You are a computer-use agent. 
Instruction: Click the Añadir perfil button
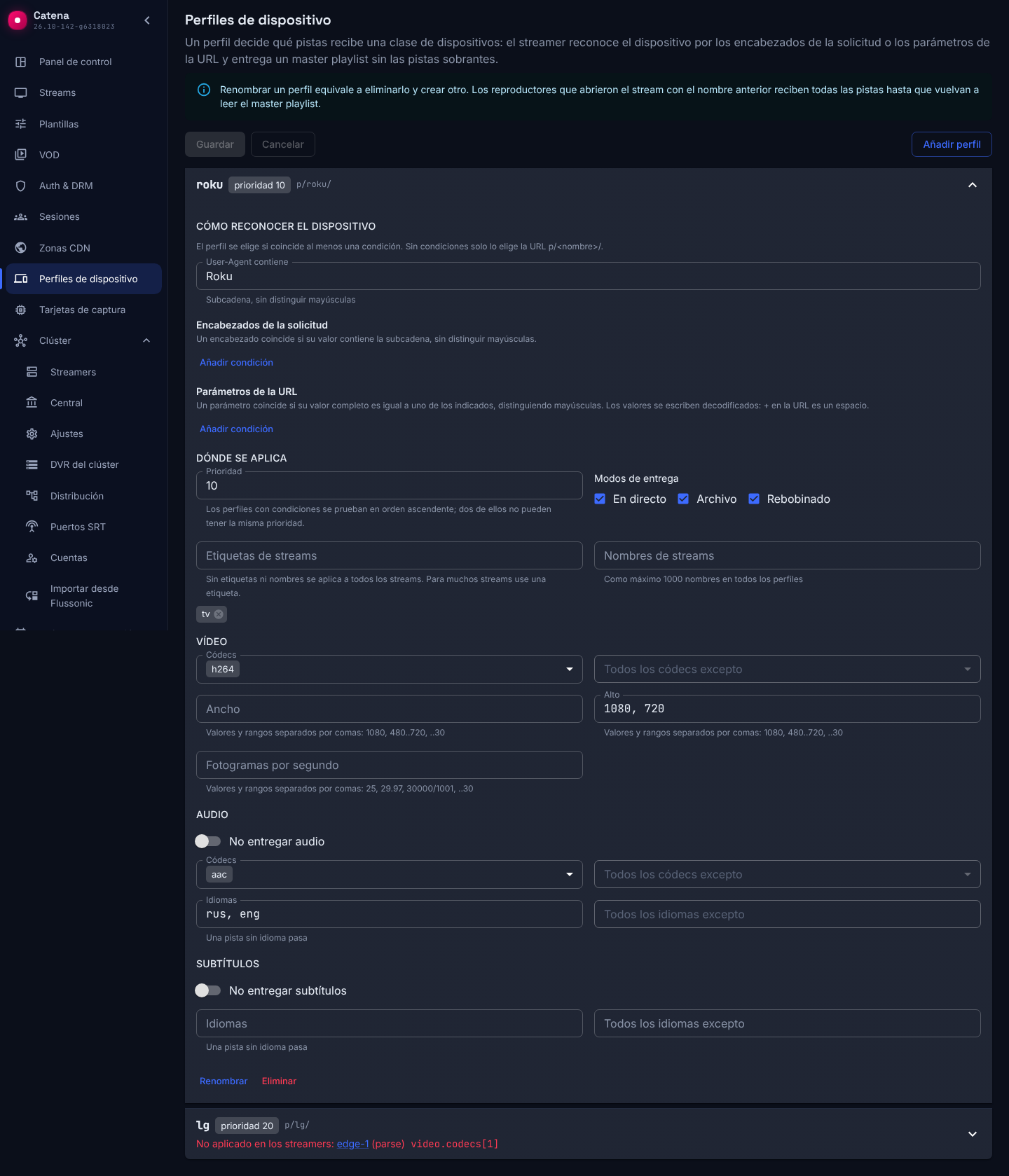click(952, 144)
